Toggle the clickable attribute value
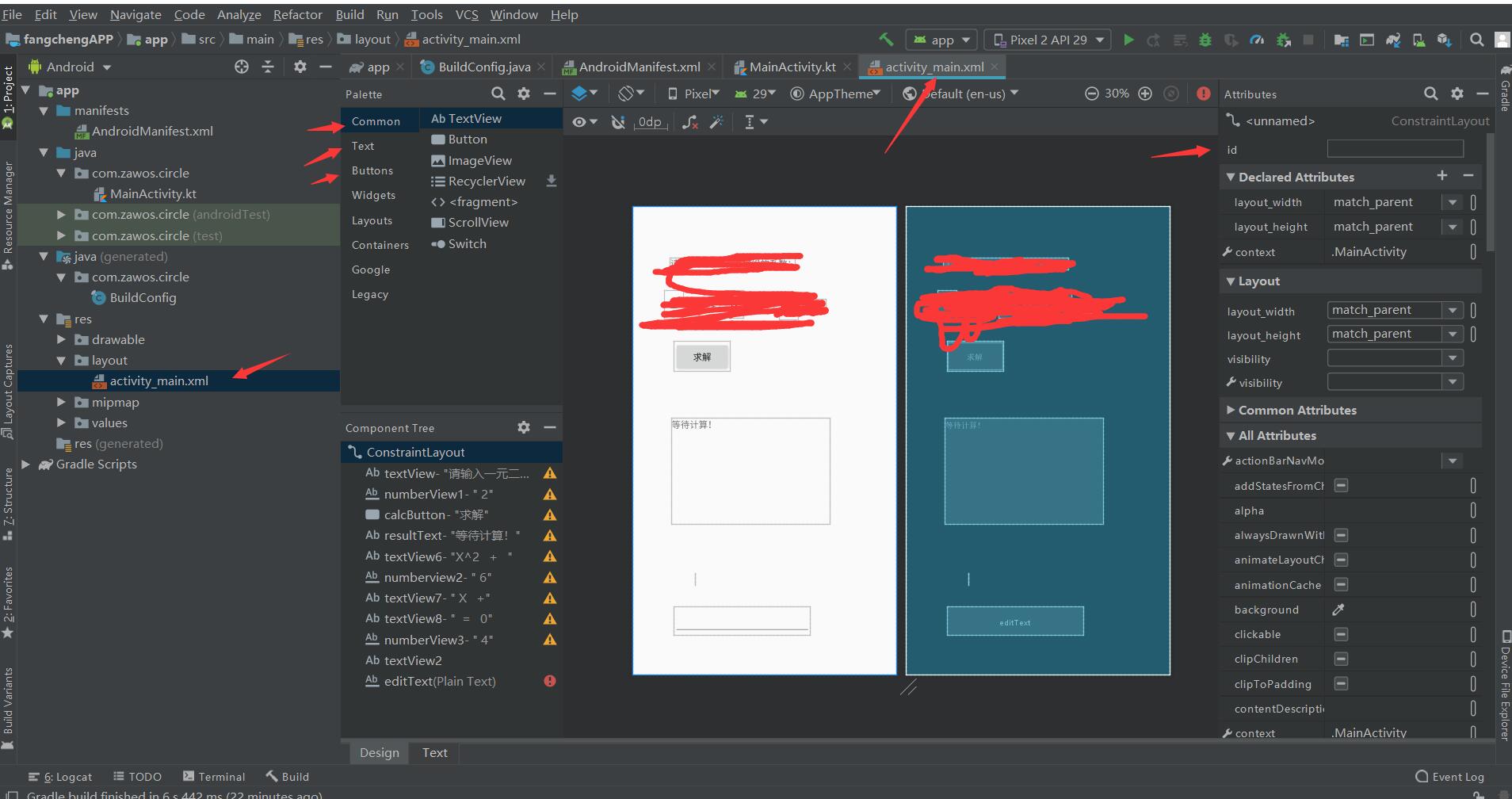The width and height of the screenshot is (1512, 799). click(1341, 634)
